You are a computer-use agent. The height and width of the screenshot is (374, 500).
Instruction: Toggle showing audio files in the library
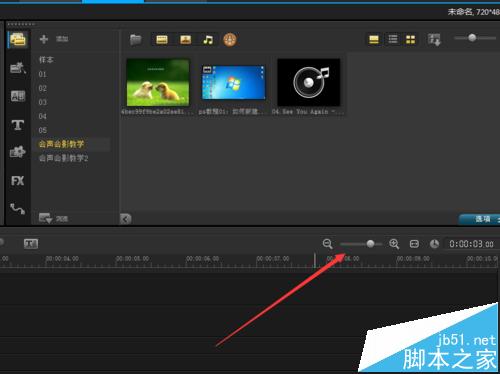[x=208, y=40]
